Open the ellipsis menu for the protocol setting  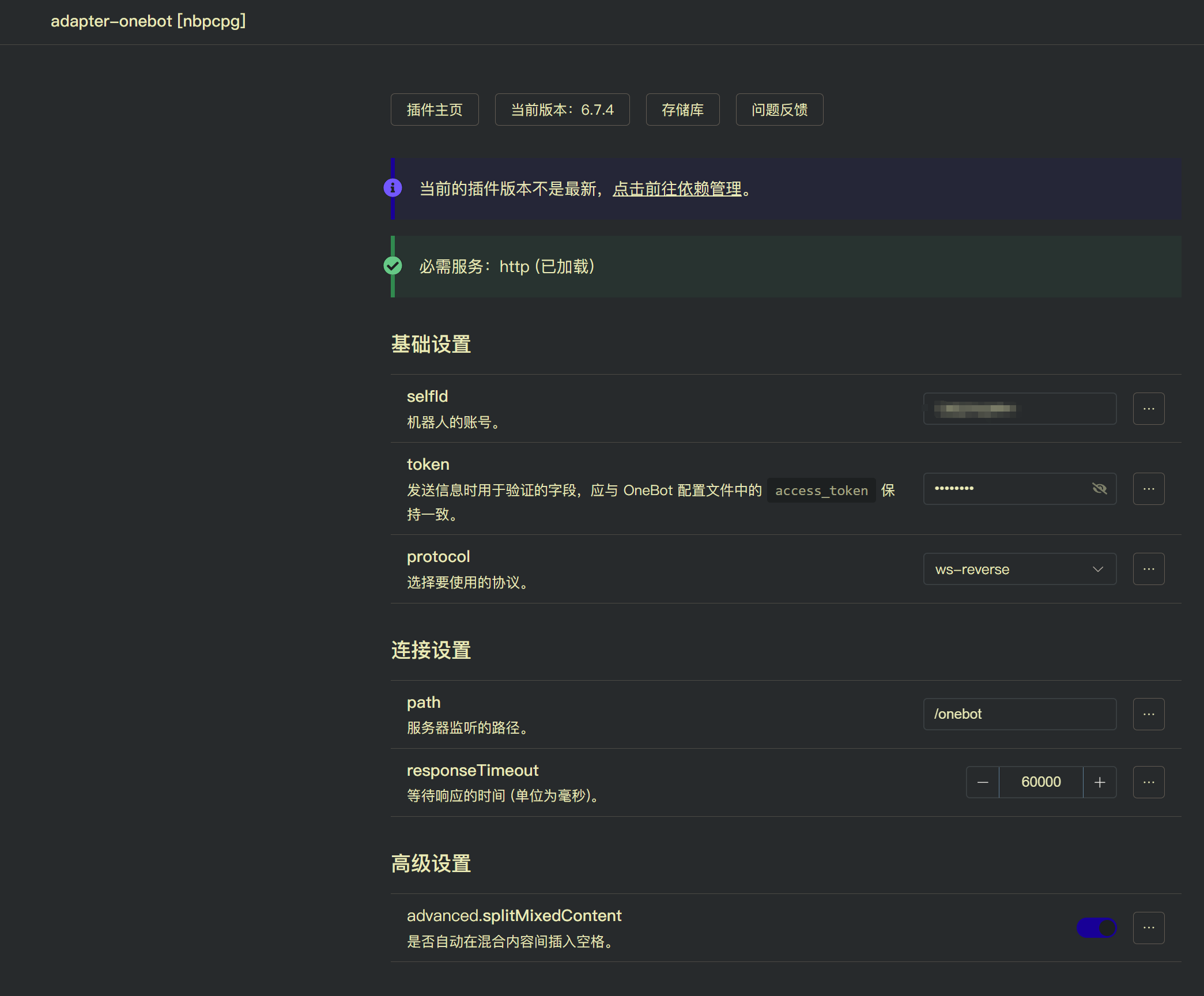(x=1148, y=569)
